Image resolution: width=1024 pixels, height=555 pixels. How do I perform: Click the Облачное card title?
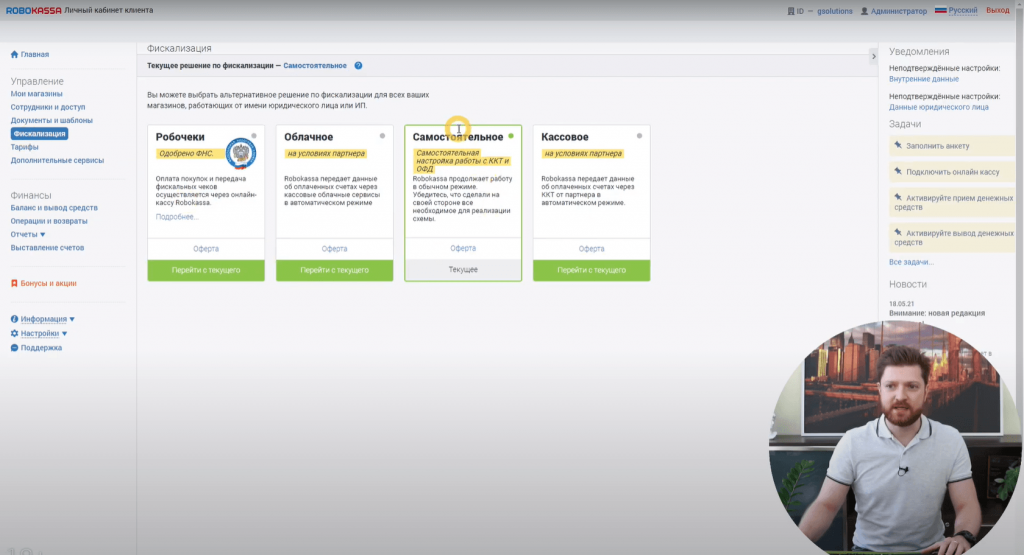pyautogui.click(x=308, y=137)
